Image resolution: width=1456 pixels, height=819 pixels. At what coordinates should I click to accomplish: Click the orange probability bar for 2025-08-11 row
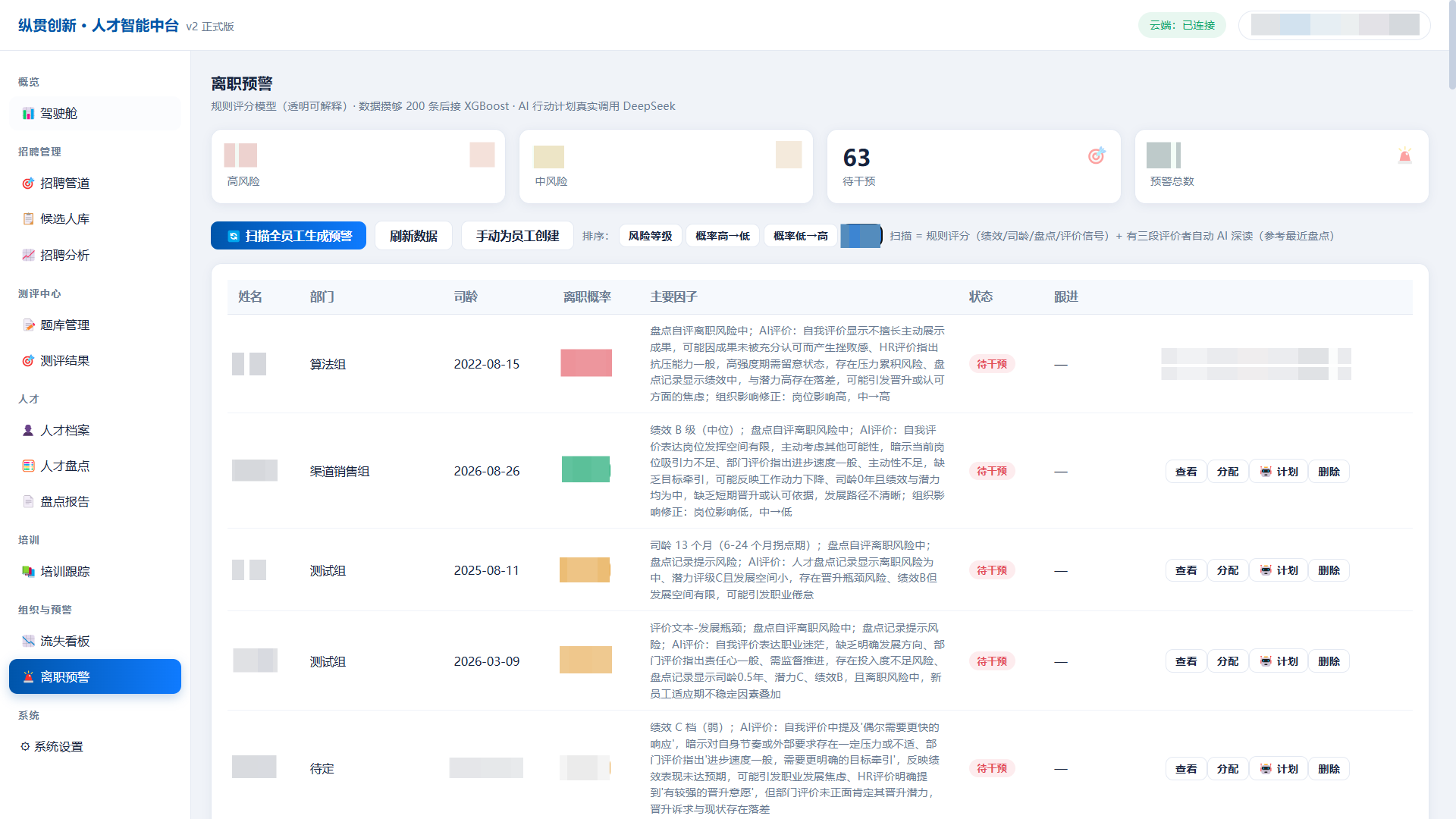click(x=585, y=570)
